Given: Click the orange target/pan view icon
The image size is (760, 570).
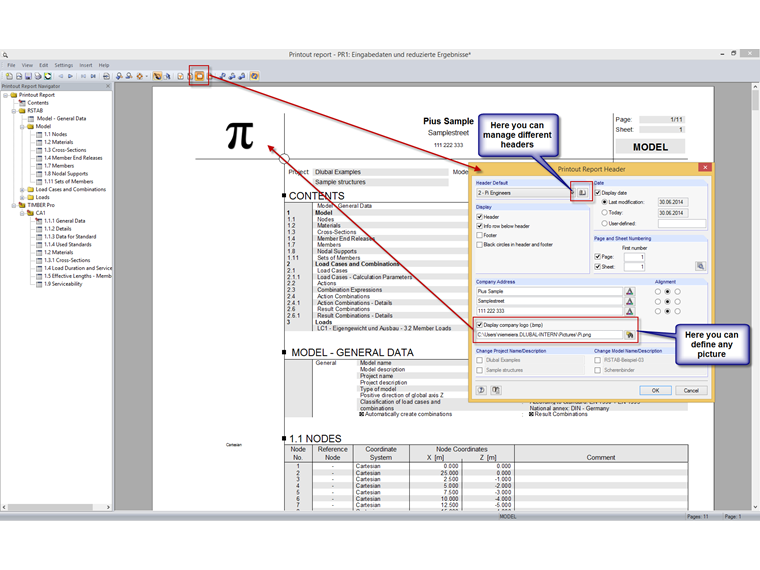Looking at the screenshot, I should click(140, 76).
